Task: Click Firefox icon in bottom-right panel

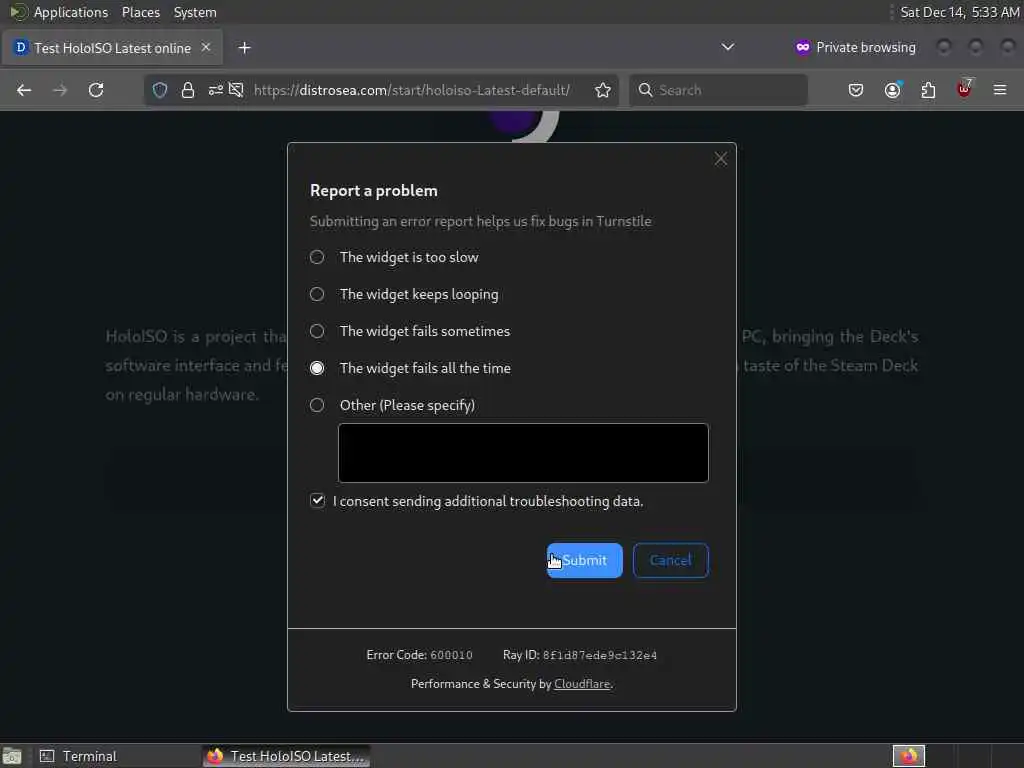Action: [909, 756]
